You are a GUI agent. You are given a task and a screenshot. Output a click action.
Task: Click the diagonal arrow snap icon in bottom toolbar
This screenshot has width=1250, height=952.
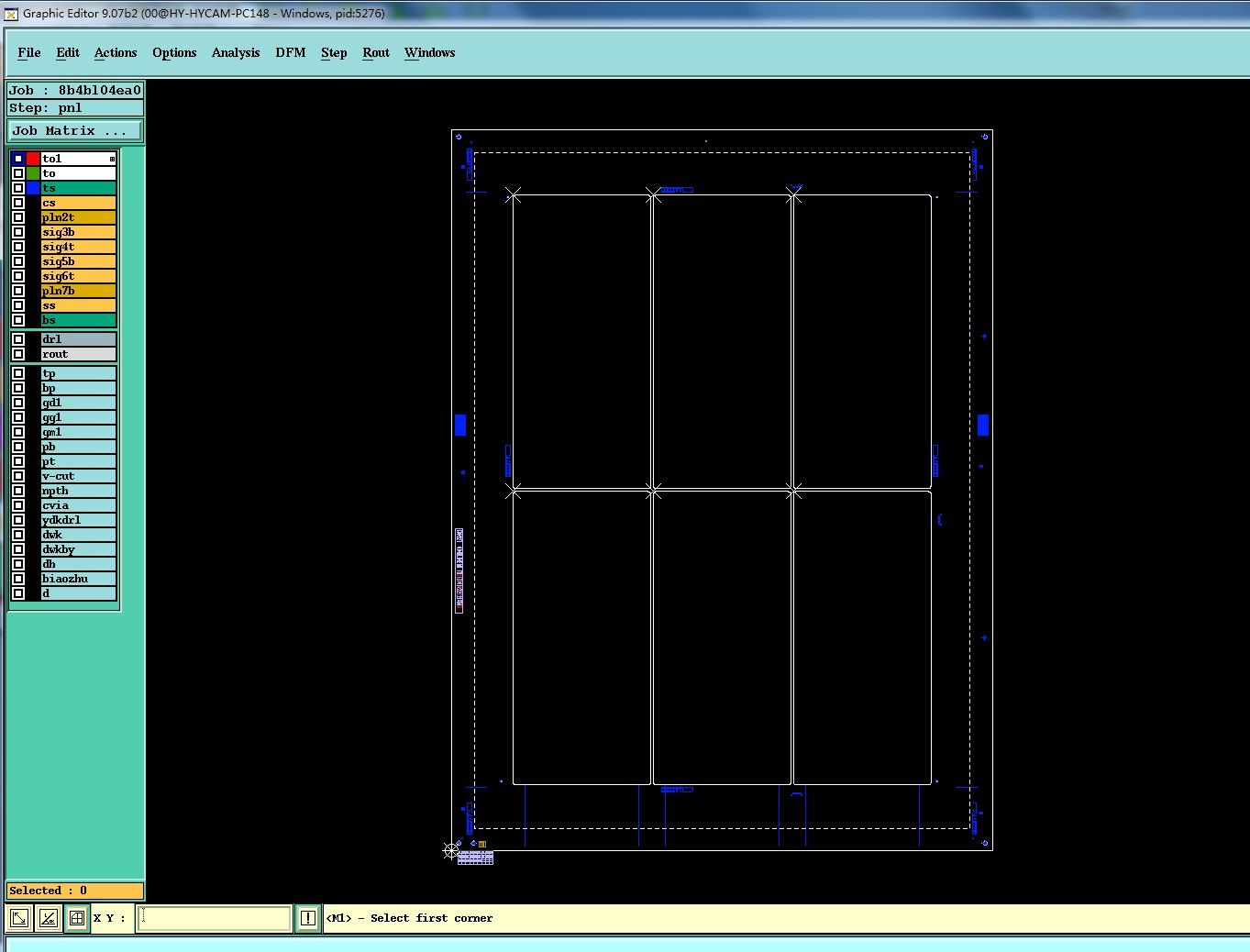(19, 918)
